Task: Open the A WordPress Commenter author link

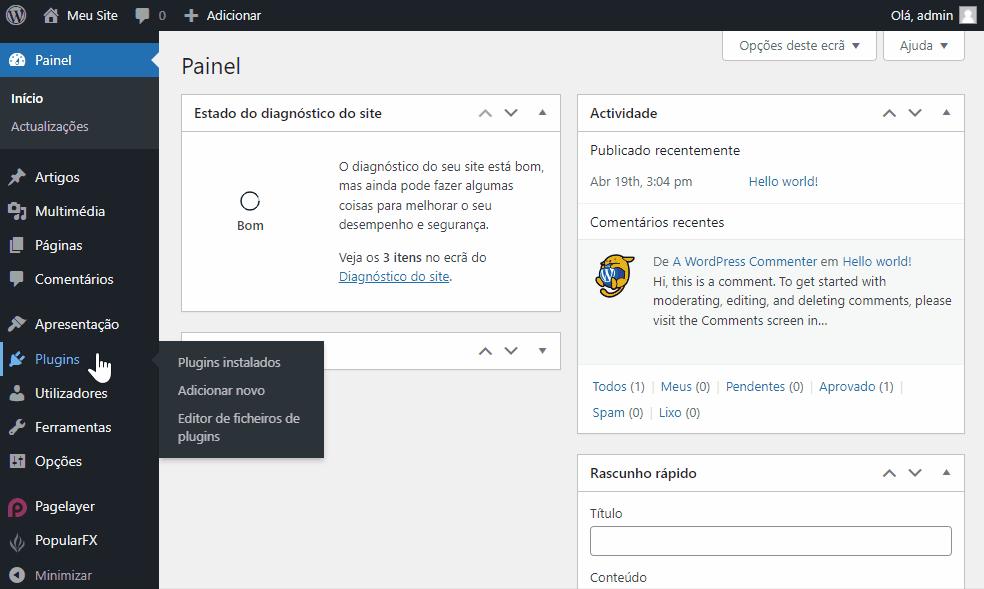Action: click(745, 262)
